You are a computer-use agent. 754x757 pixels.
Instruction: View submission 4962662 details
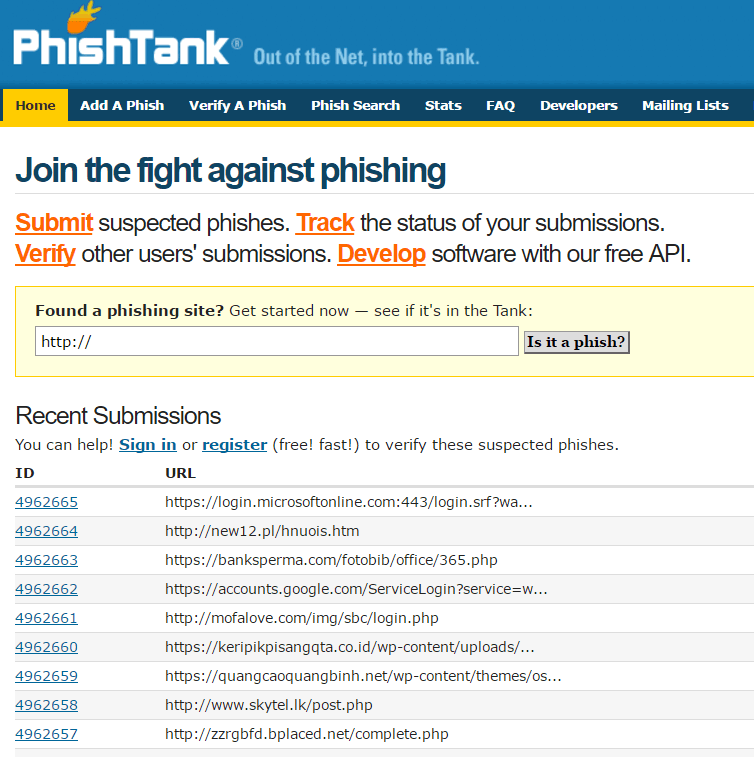[x=46, y=589]
